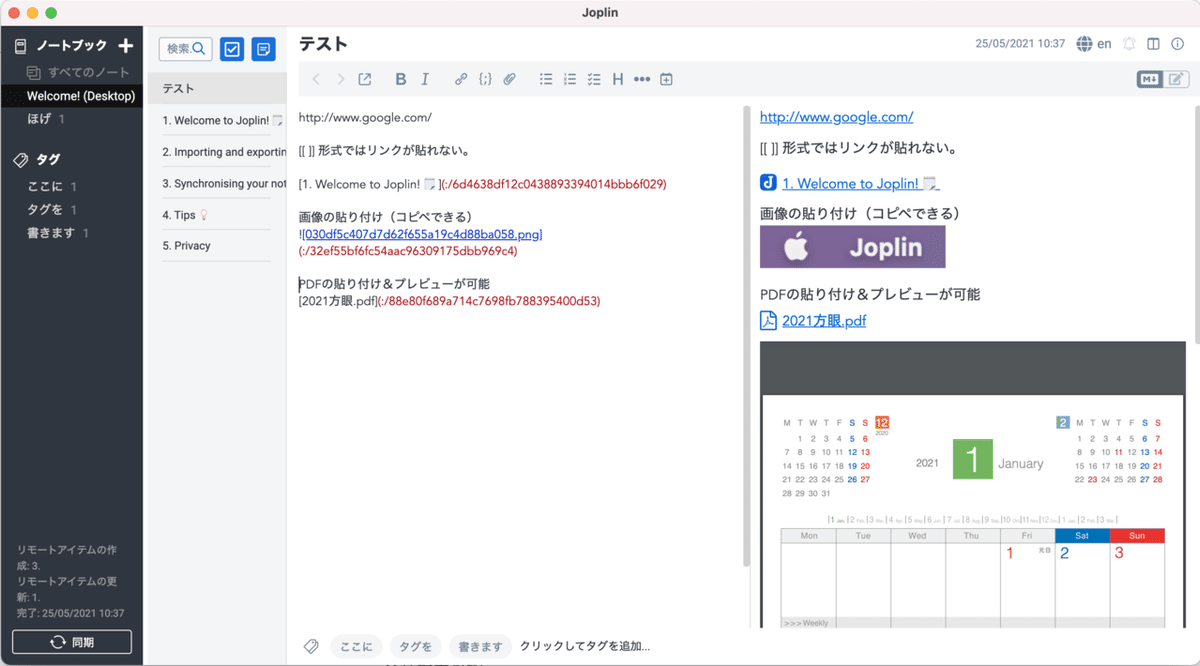
Task: Add a new notebook with the plus icon
Action: [x=125, y=45]
